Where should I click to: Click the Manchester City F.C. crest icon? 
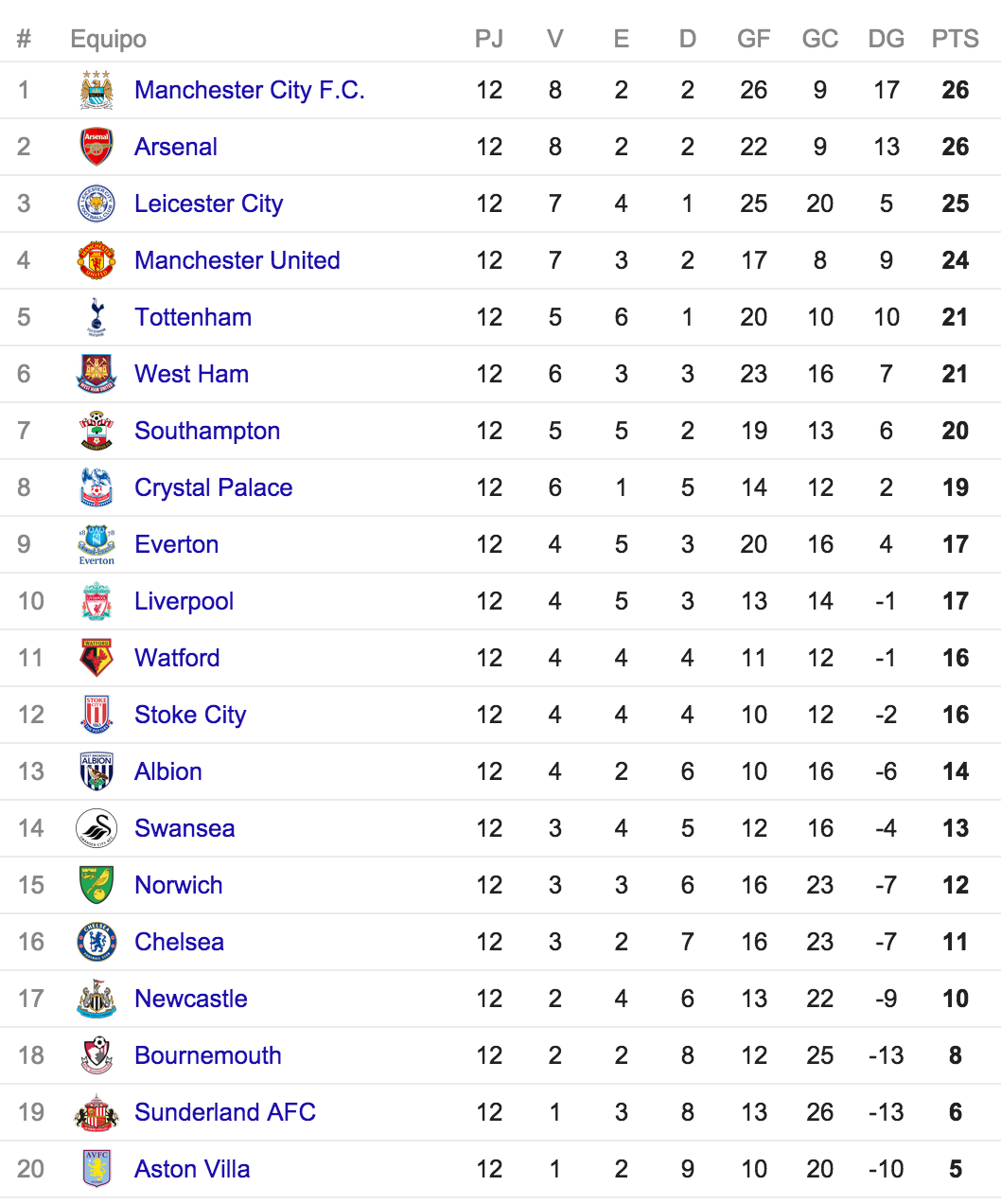pyautogui.click(x=97, y=90)
